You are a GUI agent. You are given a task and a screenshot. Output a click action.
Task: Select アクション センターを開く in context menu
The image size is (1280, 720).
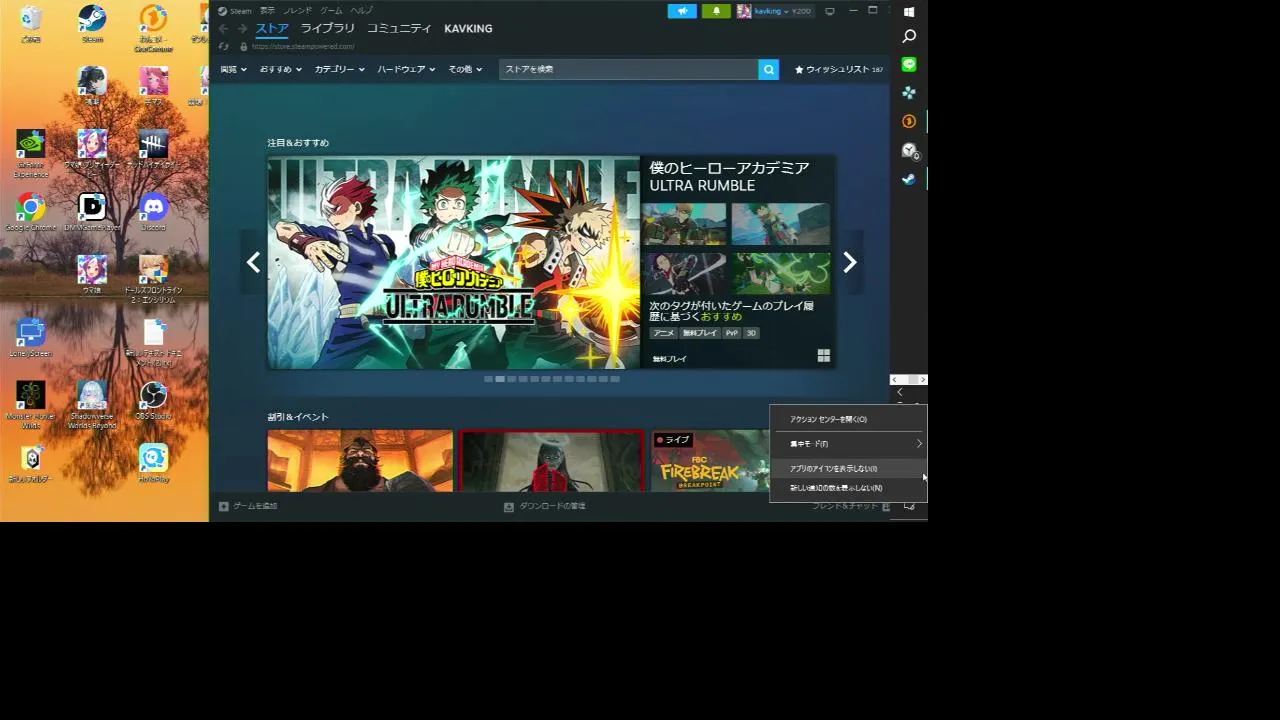[x=848, y=419]
